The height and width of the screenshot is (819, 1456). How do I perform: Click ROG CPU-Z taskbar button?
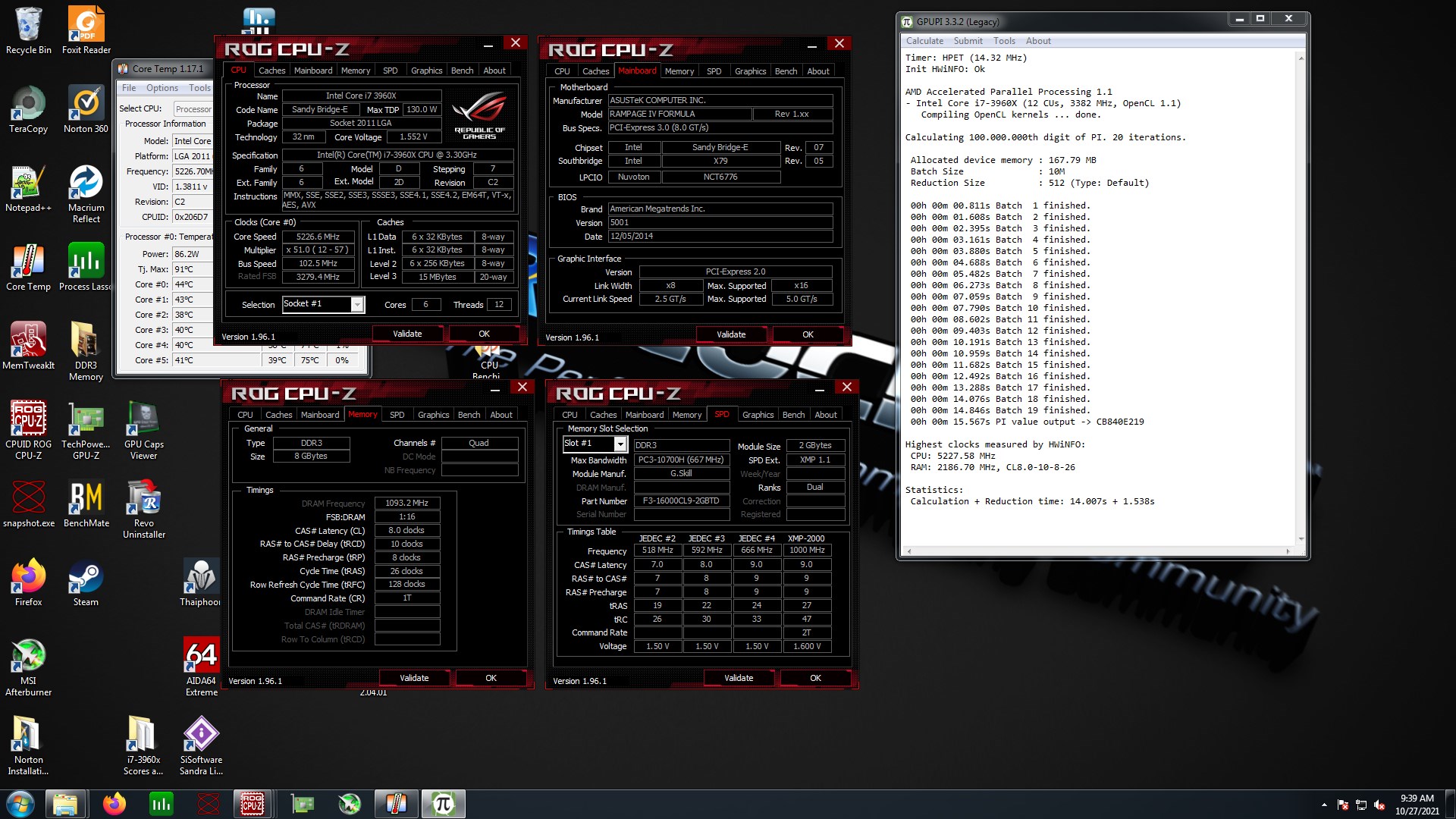253,804
